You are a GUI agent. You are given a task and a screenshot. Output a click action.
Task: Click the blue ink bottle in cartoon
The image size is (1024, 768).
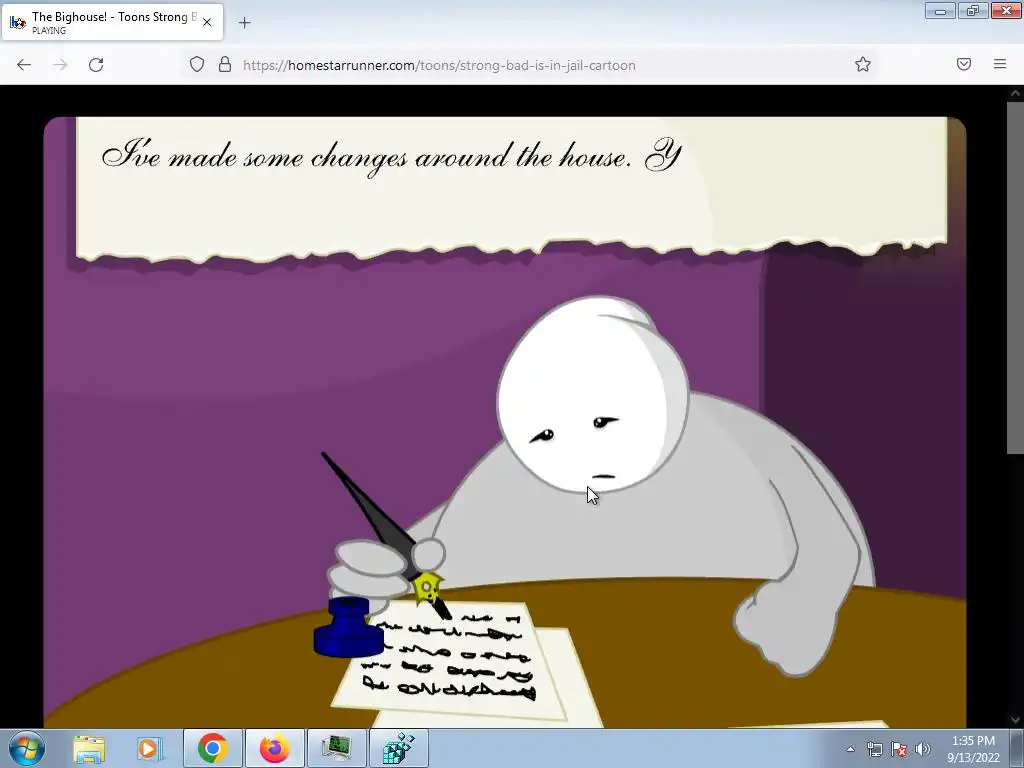(348, 627)
